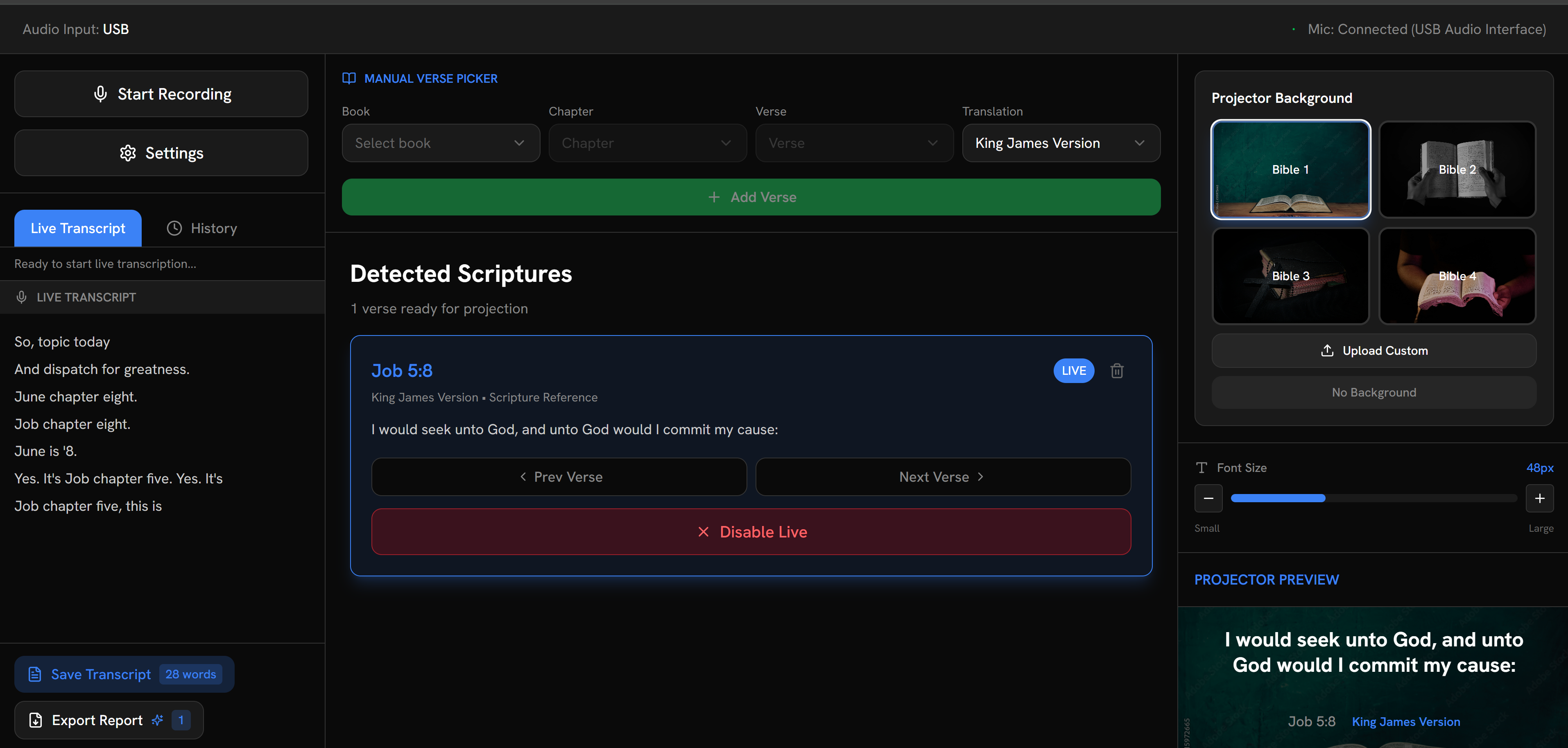The image size is (1568, 748).
Task: Toggle the LIVE badge on Job 5:8
Action: click(1073, 370)
